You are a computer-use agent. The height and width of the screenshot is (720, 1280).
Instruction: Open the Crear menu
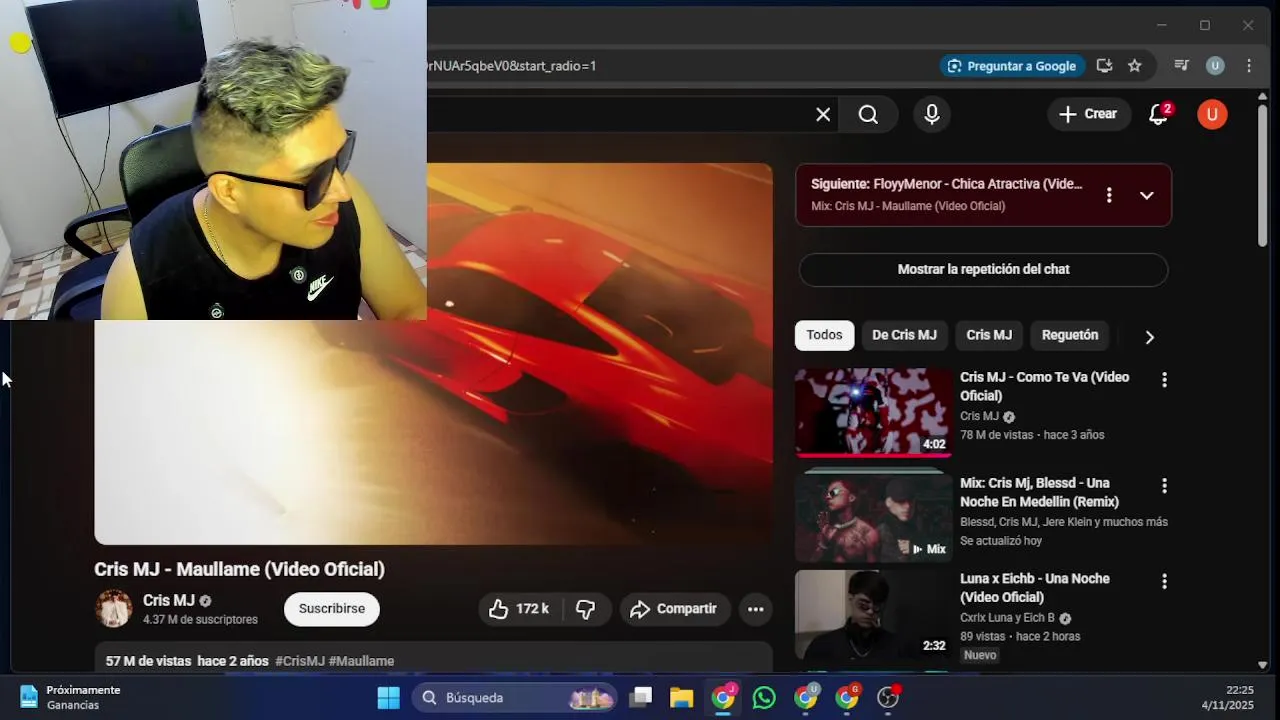tap(1089, 114)
